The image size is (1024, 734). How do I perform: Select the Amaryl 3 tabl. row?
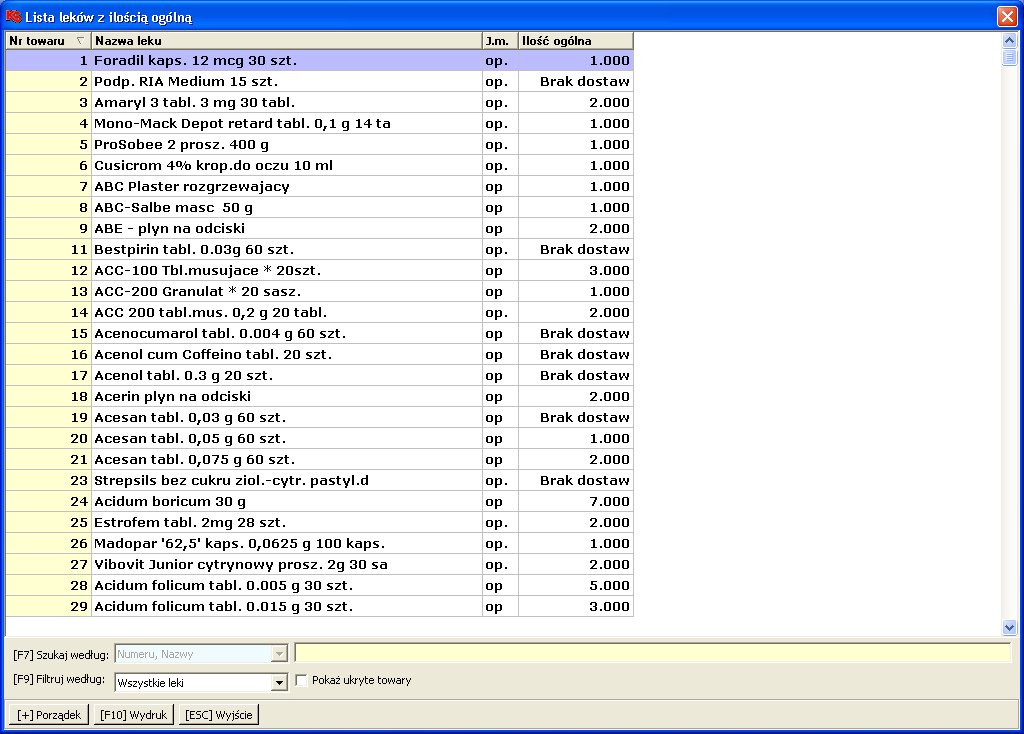(286, 102)
